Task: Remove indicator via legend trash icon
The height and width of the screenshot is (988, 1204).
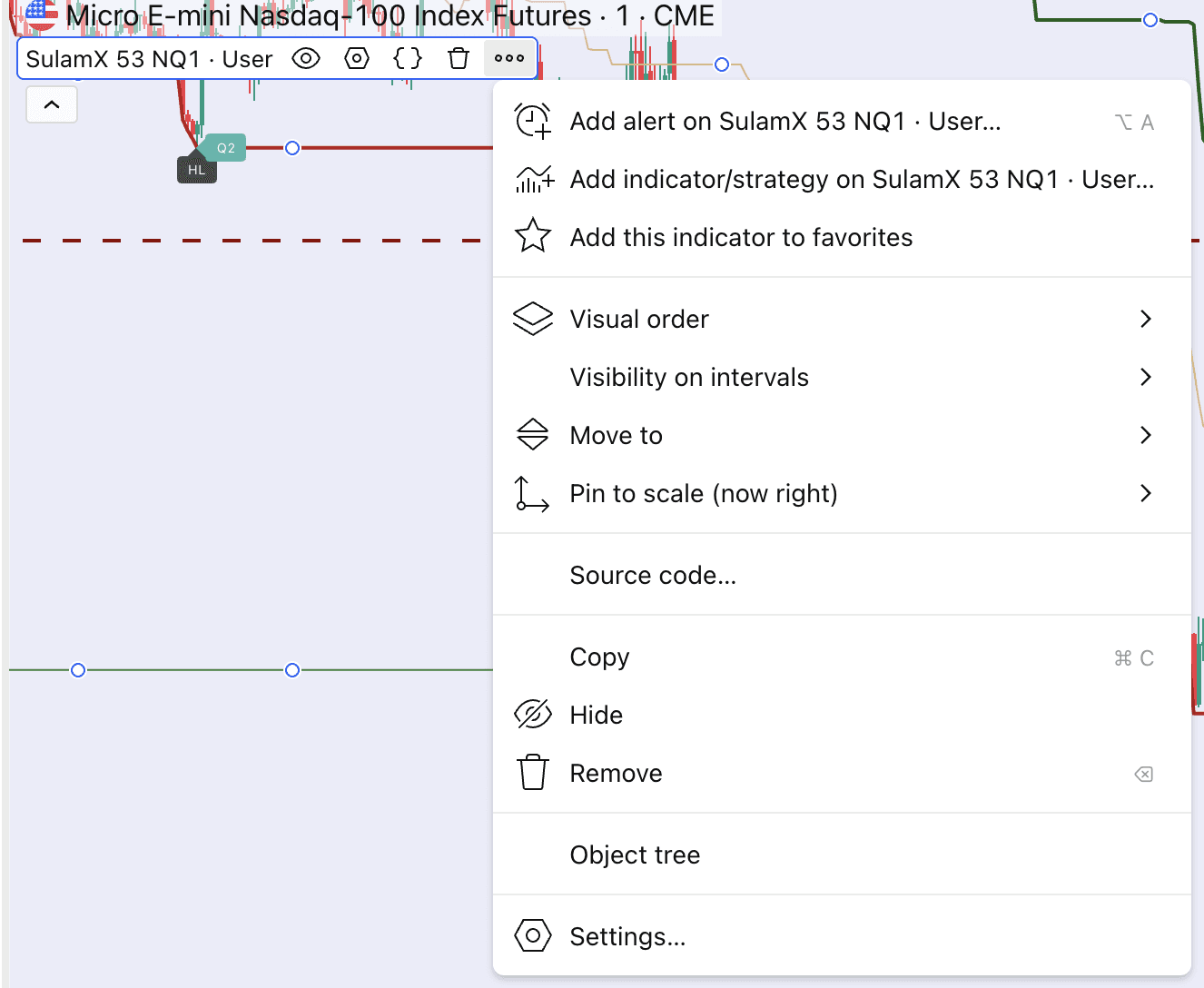Action: [x=459, y=59]
